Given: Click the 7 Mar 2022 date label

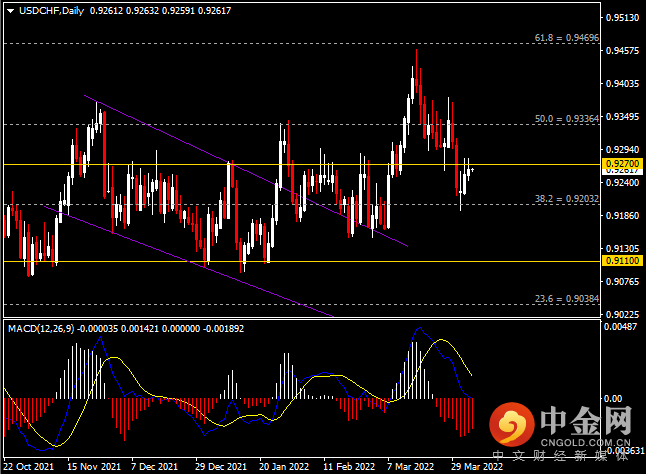Looking at the screenshot, I should [411, 466].
